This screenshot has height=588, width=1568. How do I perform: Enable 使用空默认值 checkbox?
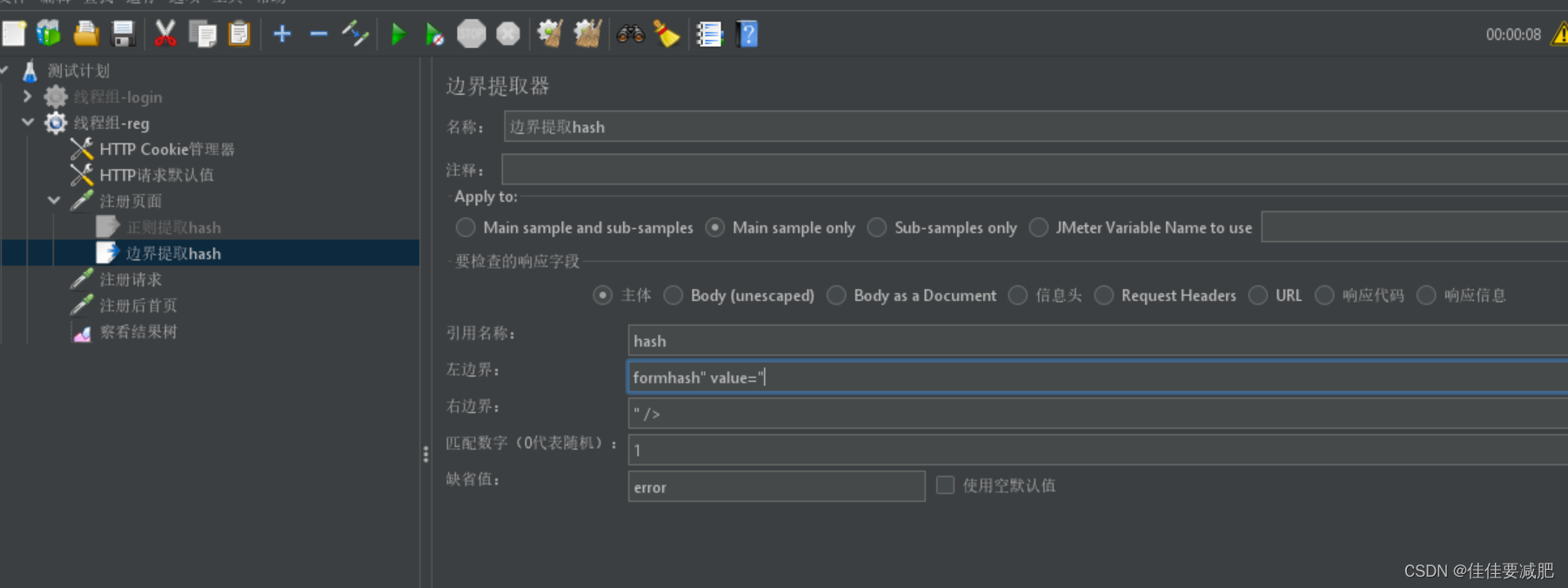coord(945,484)
